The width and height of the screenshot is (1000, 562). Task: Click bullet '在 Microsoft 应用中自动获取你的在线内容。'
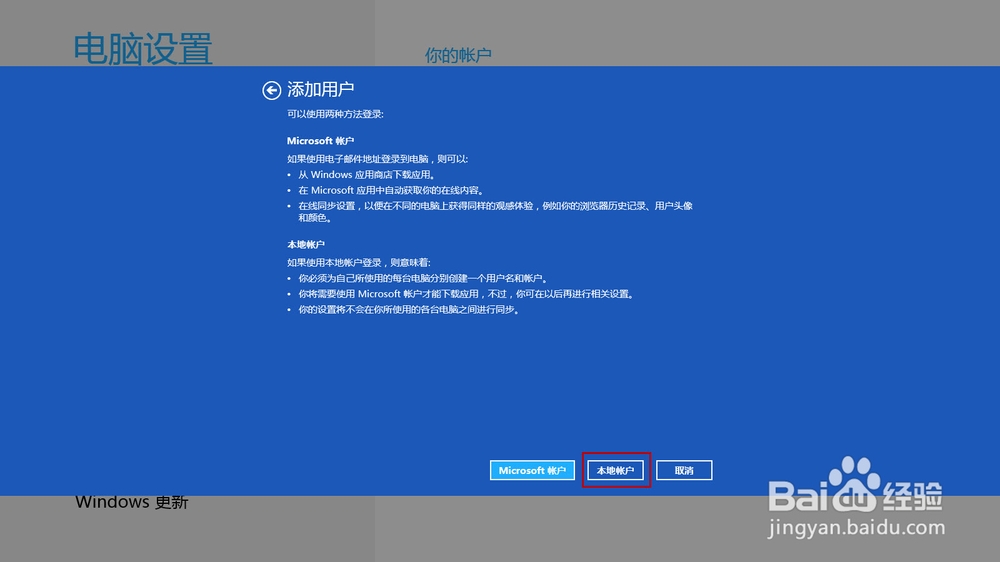tap(392, 190)
